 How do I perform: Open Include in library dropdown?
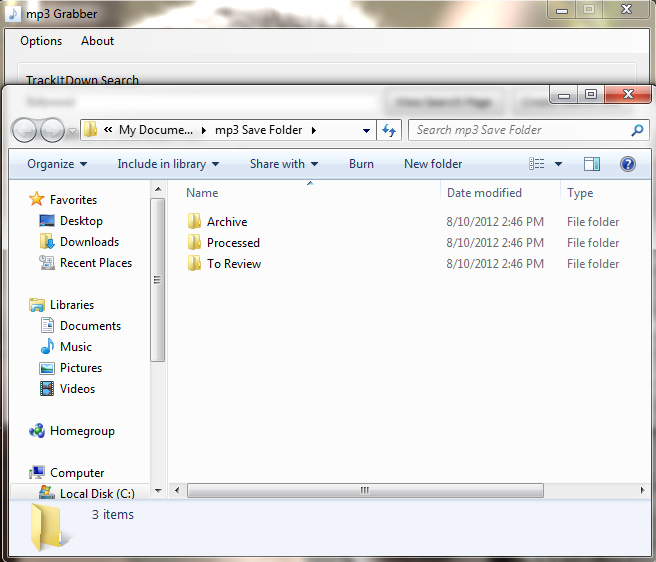coord(168,164)
